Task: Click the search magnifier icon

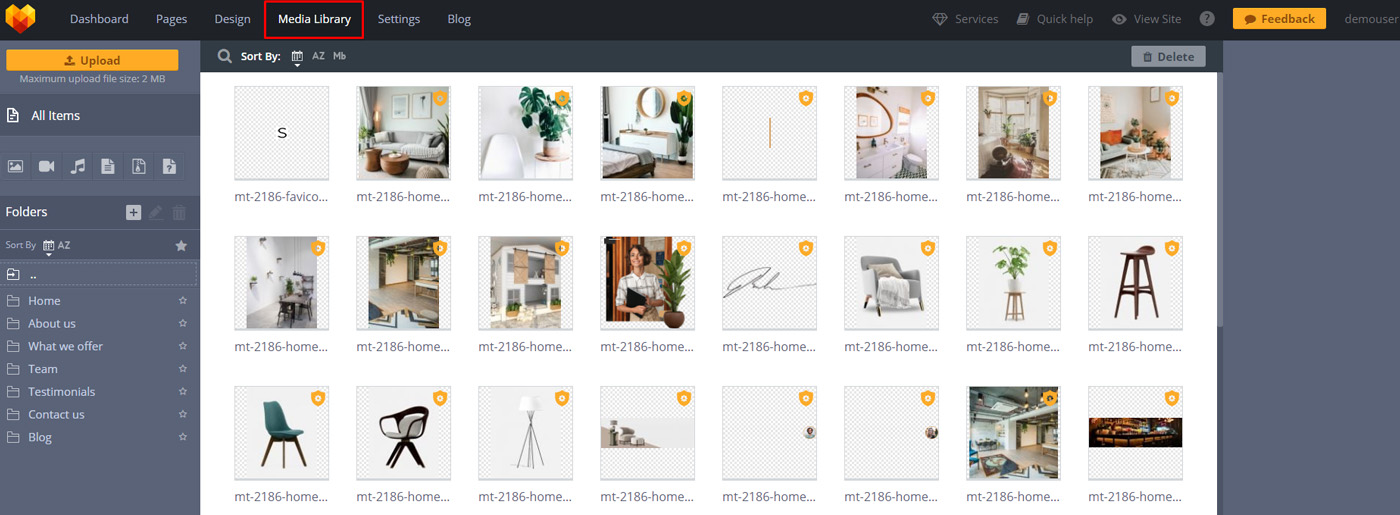Action: point(225,56)
